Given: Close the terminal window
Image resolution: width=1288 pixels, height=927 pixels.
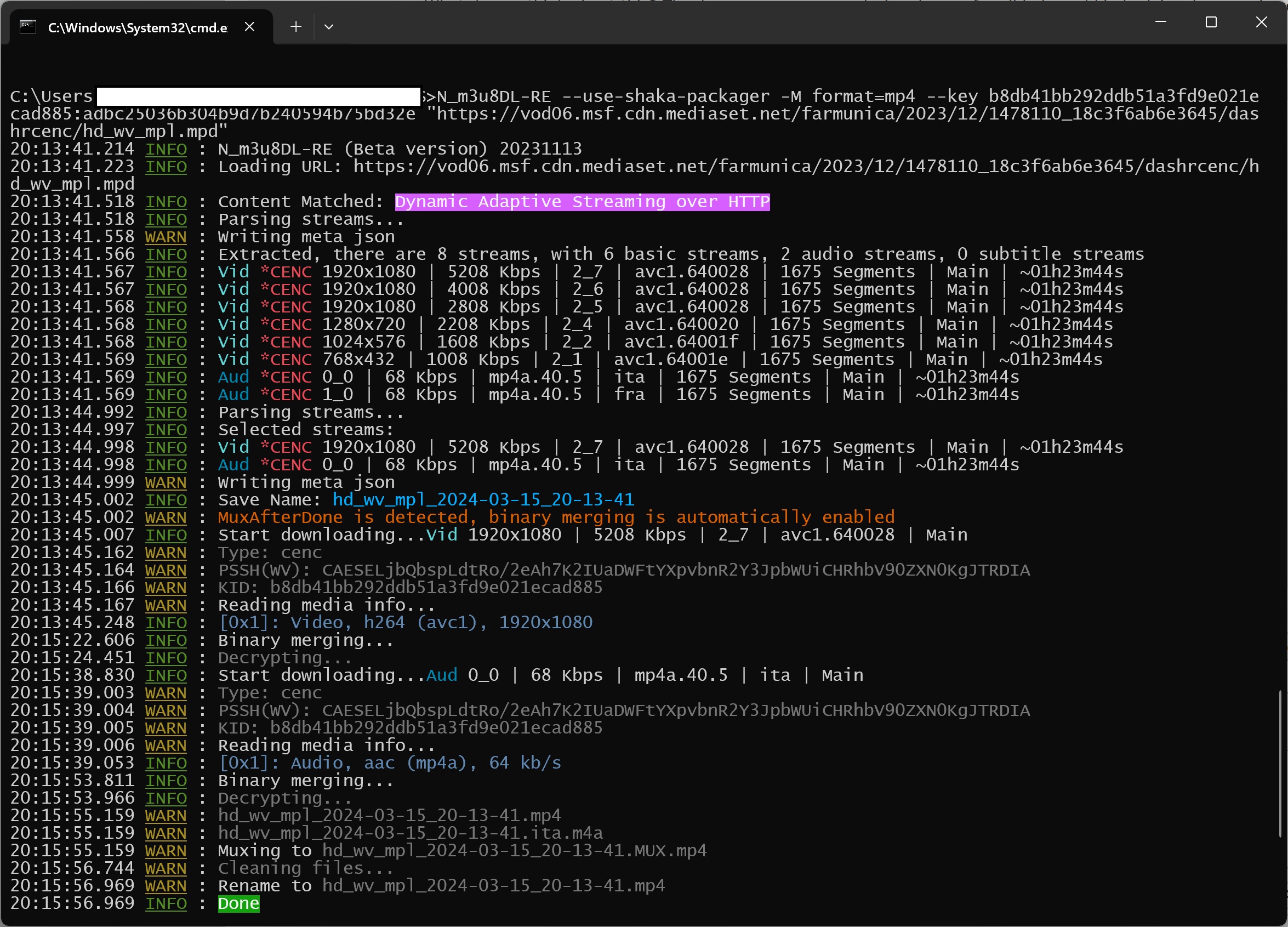Looking at the screenshot, I should [x=1261, y=22].
